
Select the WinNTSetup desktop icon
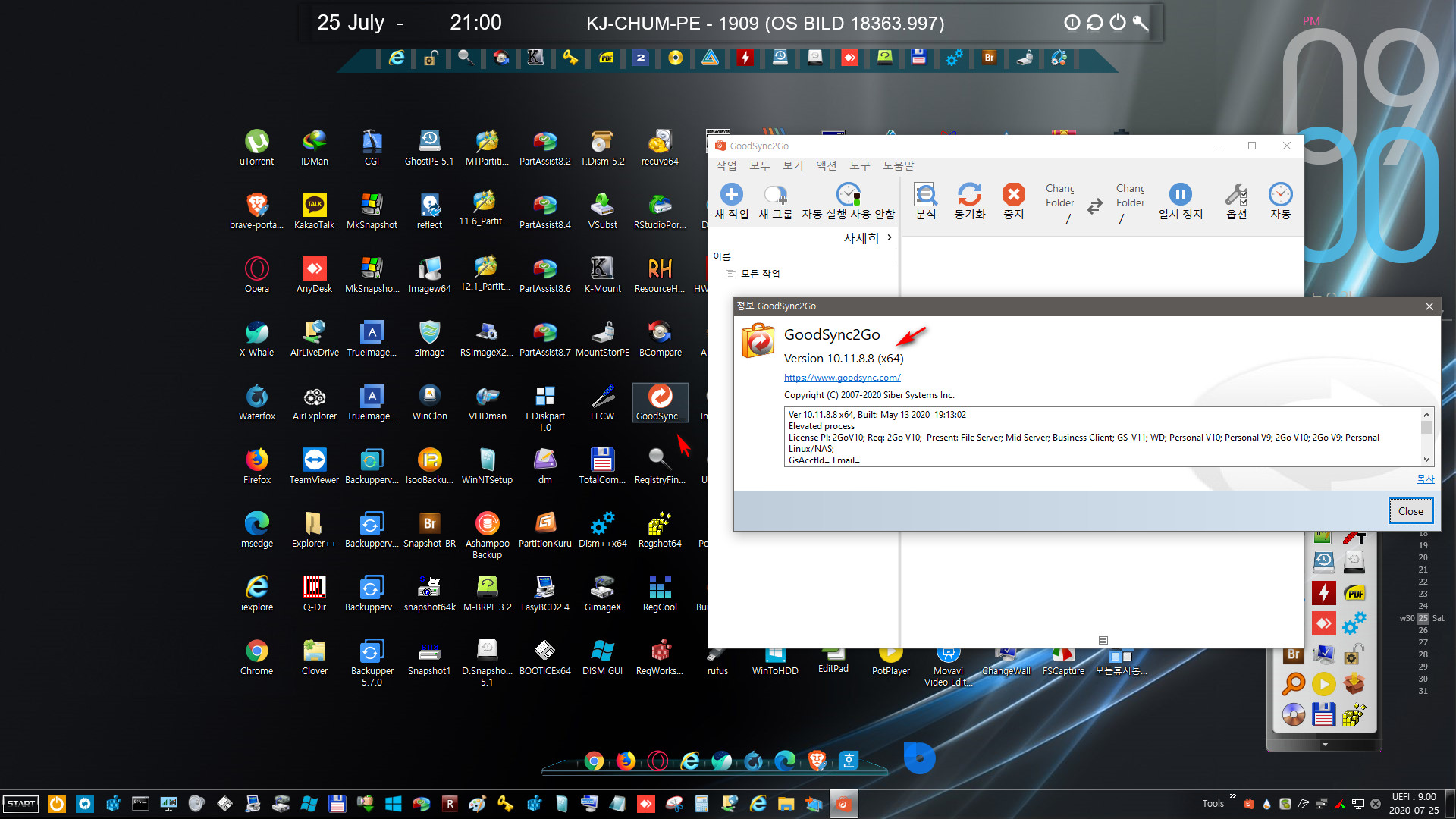487,466
